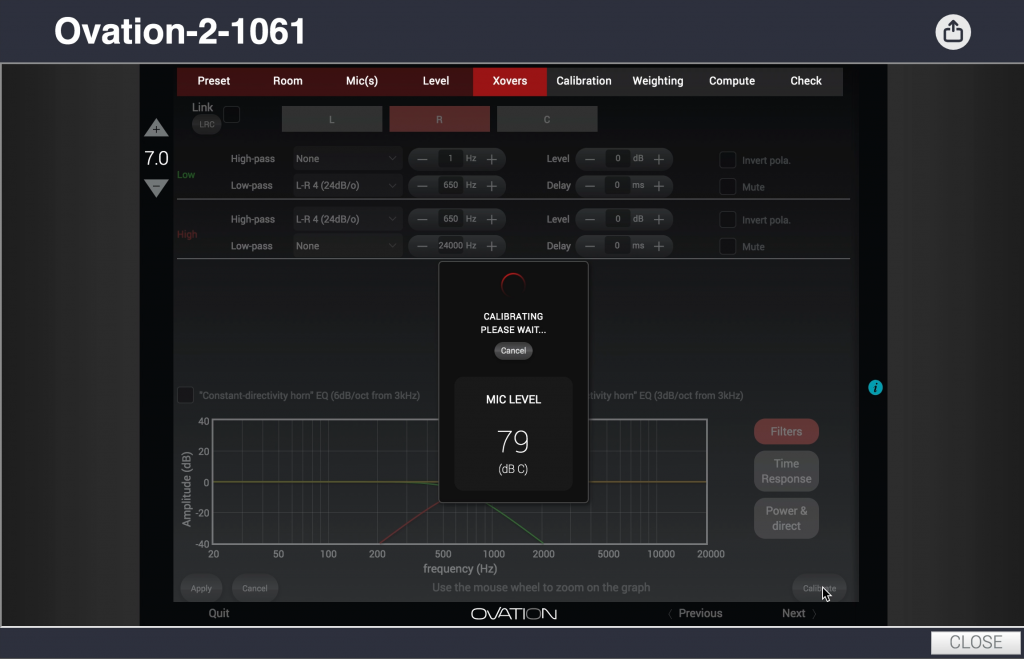Open the Mic(s) tab
This screenshot has height=659, width=1024.
coord(362,81)
